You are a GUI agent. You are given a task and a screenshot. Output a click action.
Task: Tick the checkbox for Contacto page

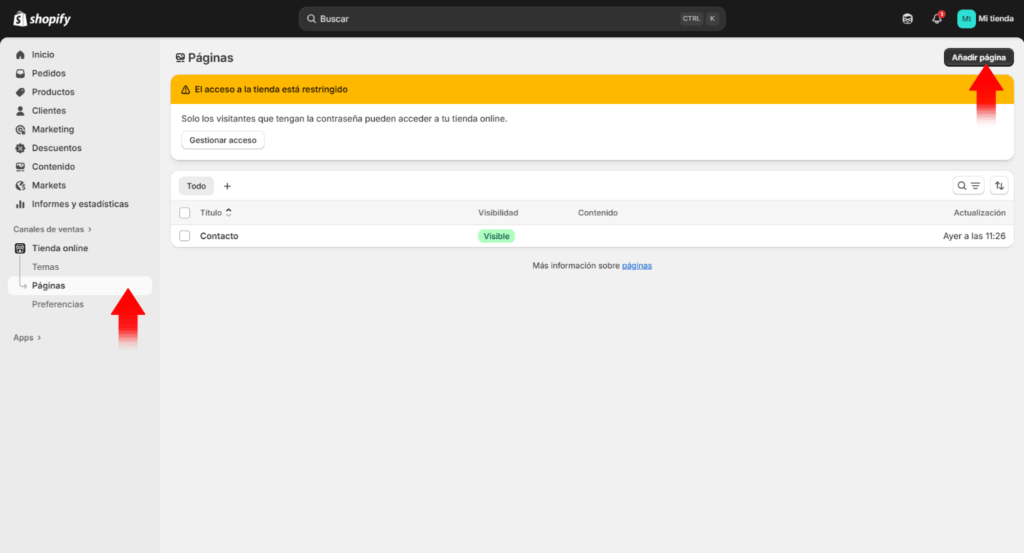184,236
